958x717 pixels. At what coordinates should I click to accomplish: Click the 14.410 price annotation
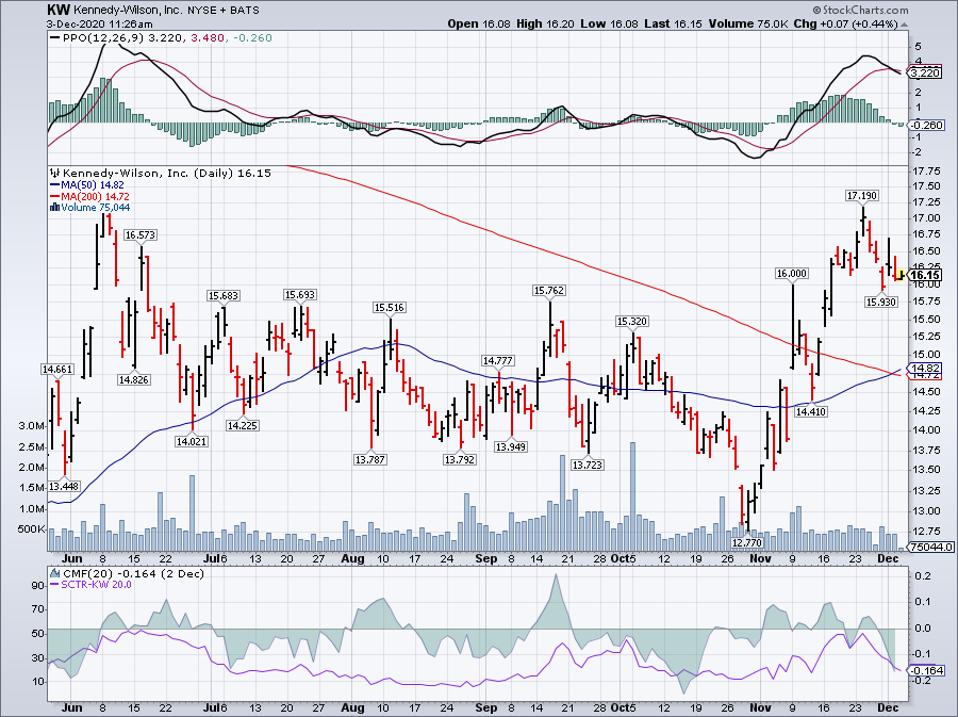[x=811, y=412]
